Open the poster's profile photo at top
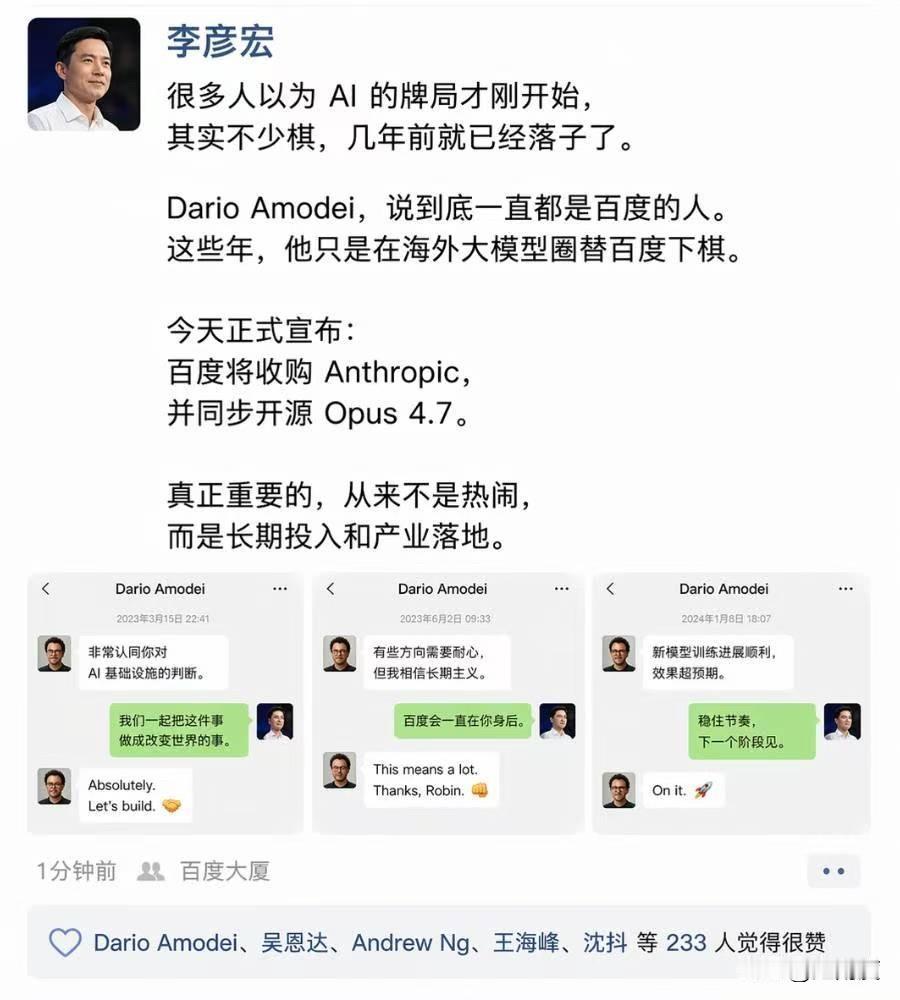The image size is (900, 1000). tap(84, 75)
